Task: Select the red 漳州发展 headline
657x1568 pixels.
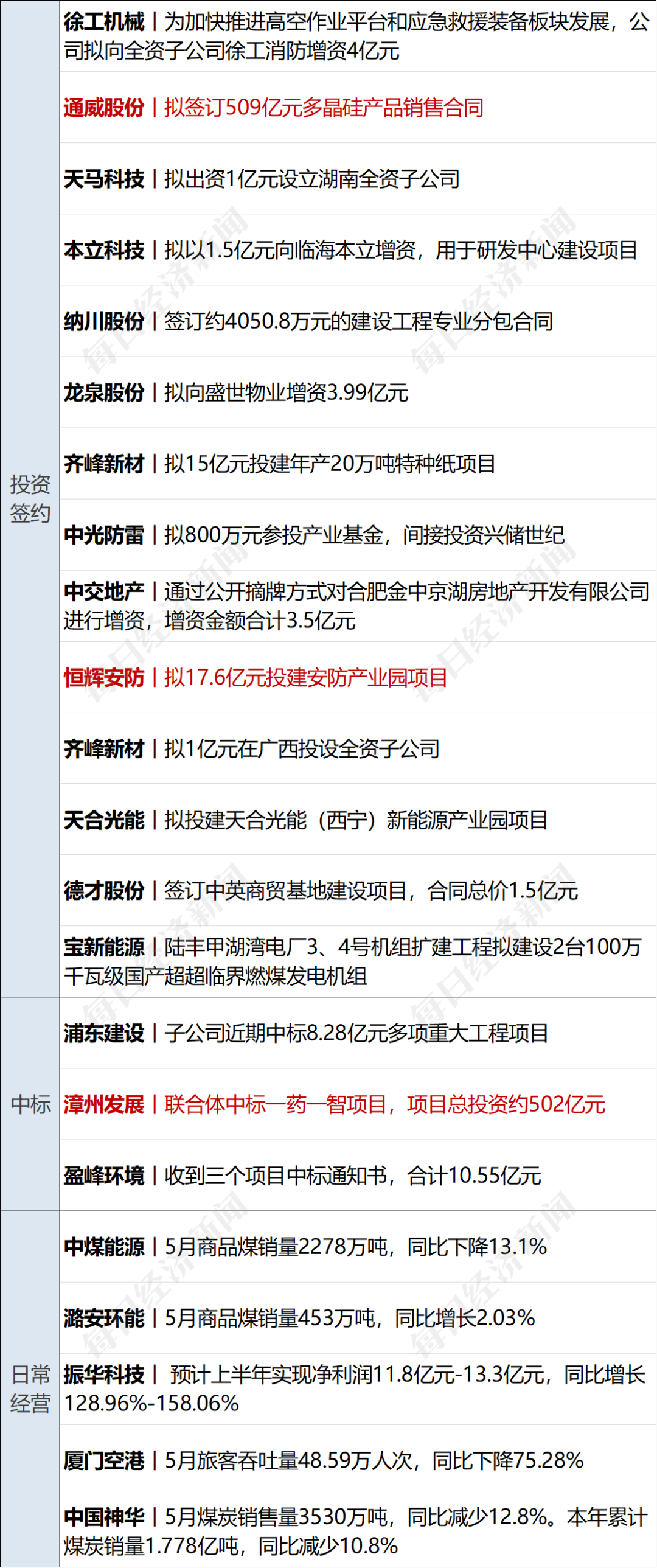Action: (x=335, y=1105)
